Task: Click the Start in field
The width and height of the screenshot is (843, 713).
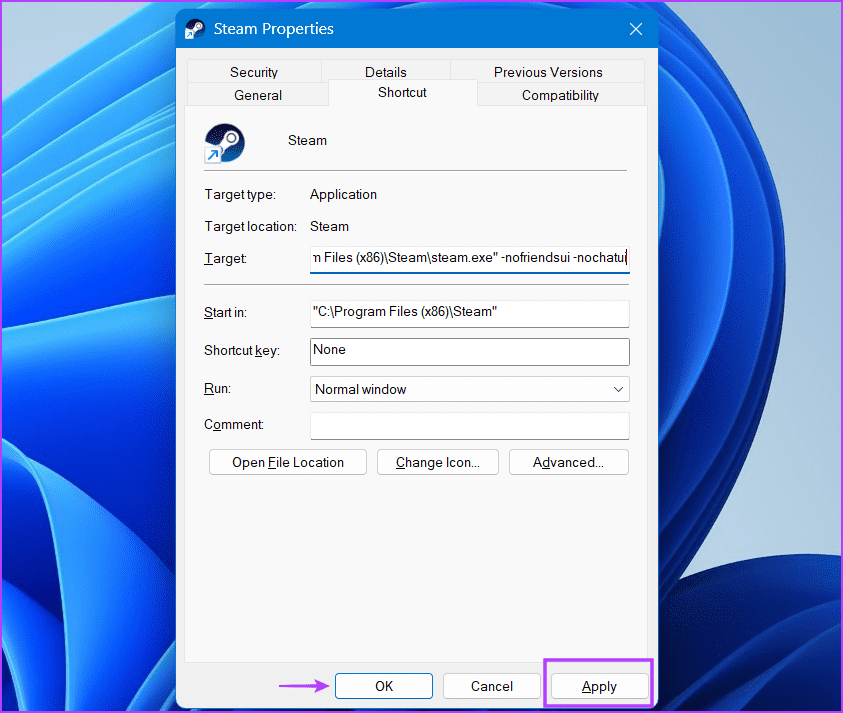Action: [469, 313]
